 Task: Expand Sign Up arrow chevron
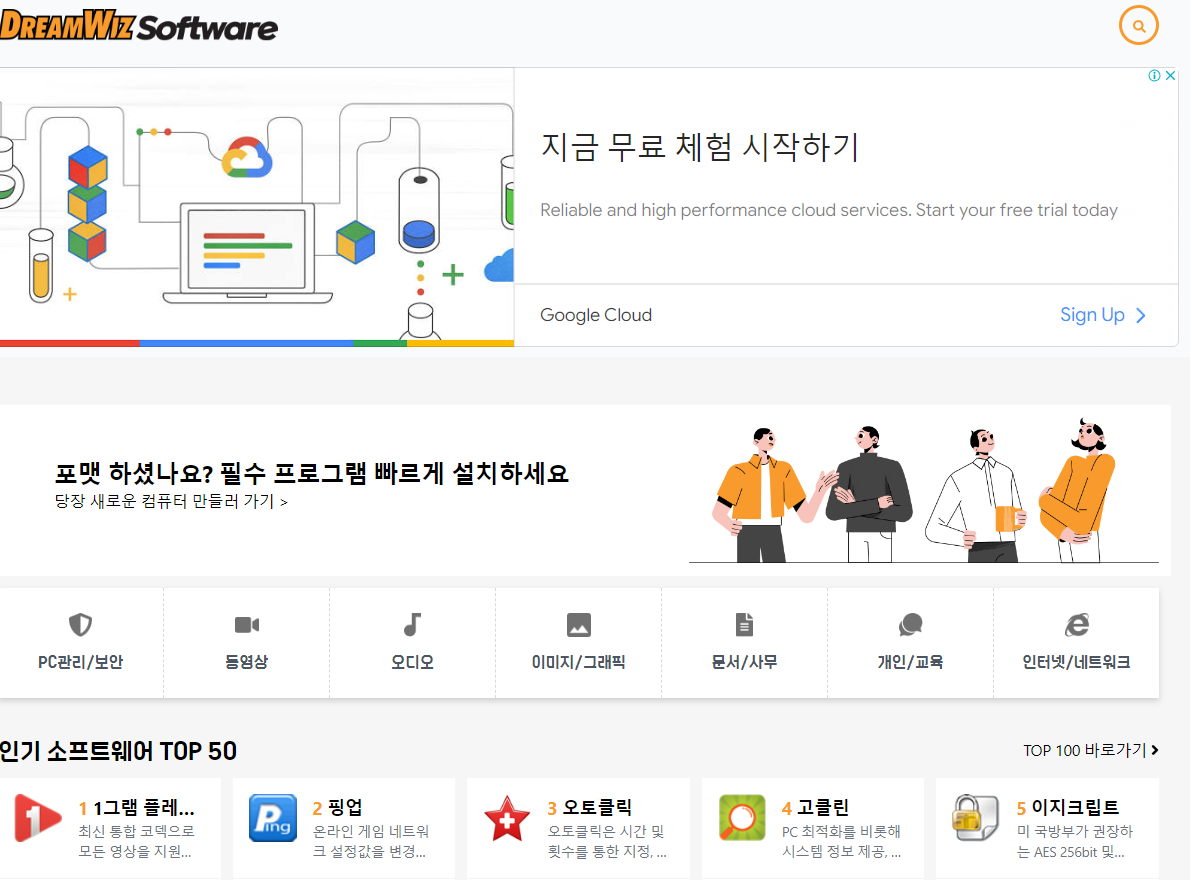coord(1139,314)
